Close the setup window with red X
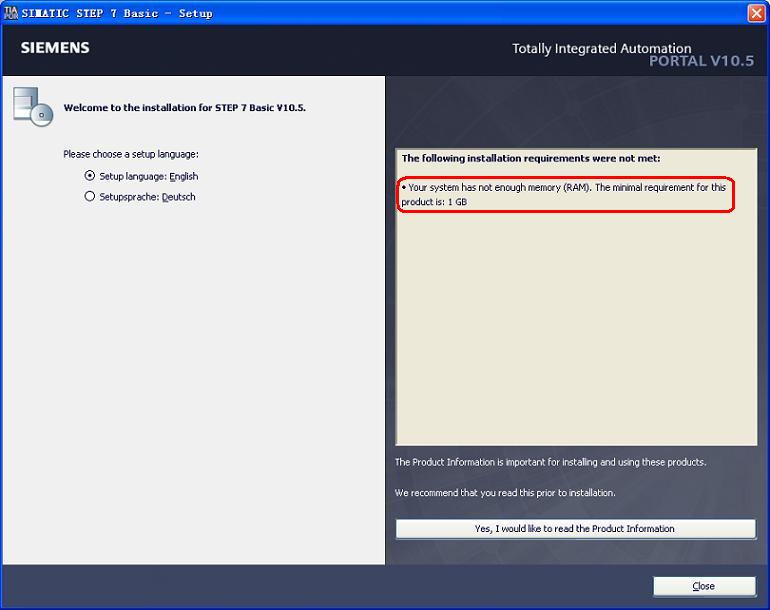 pos(756,13)
